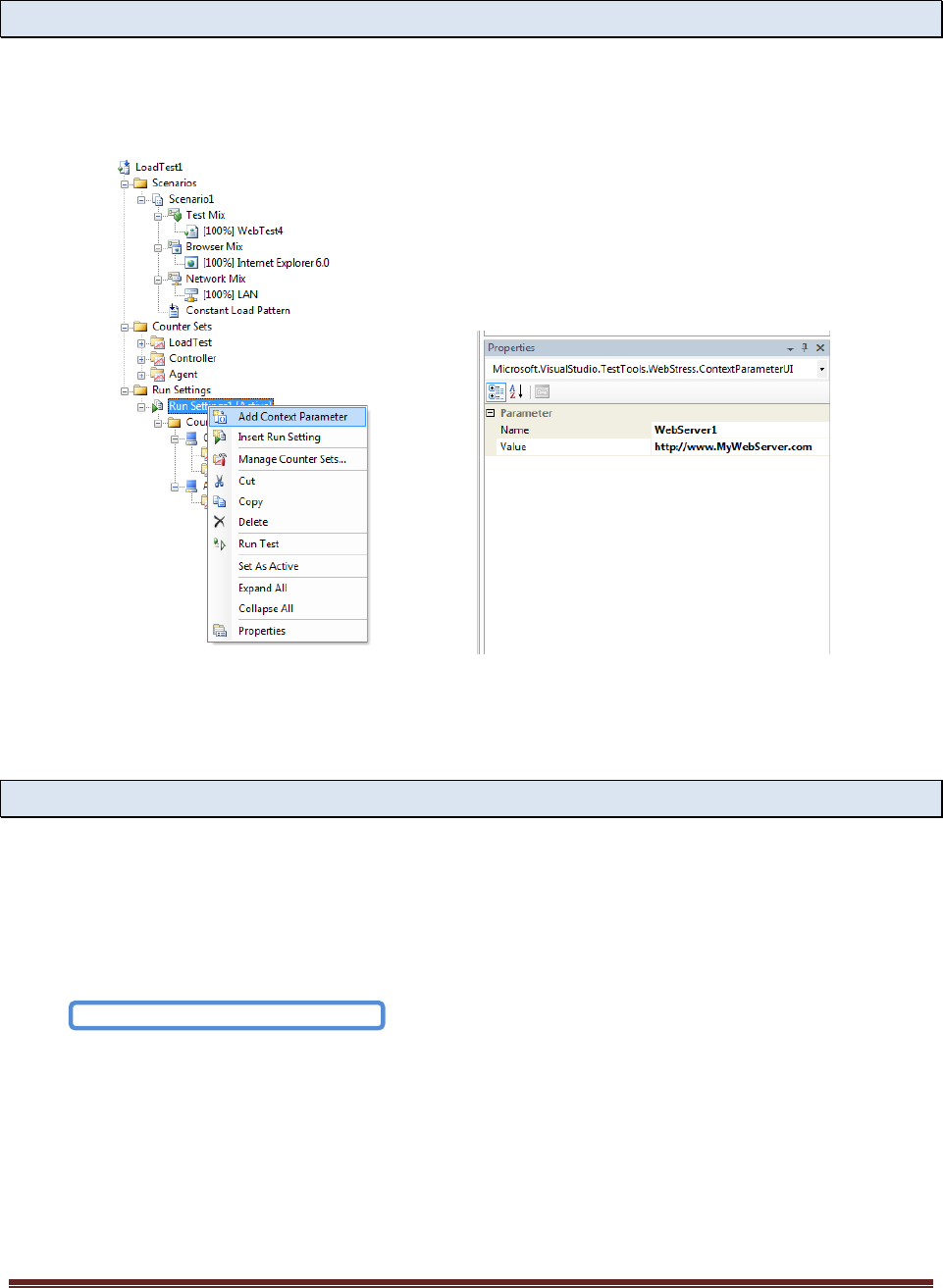
Task: Click the LoadTest counter set icon
Action: [x=157, y=342]
